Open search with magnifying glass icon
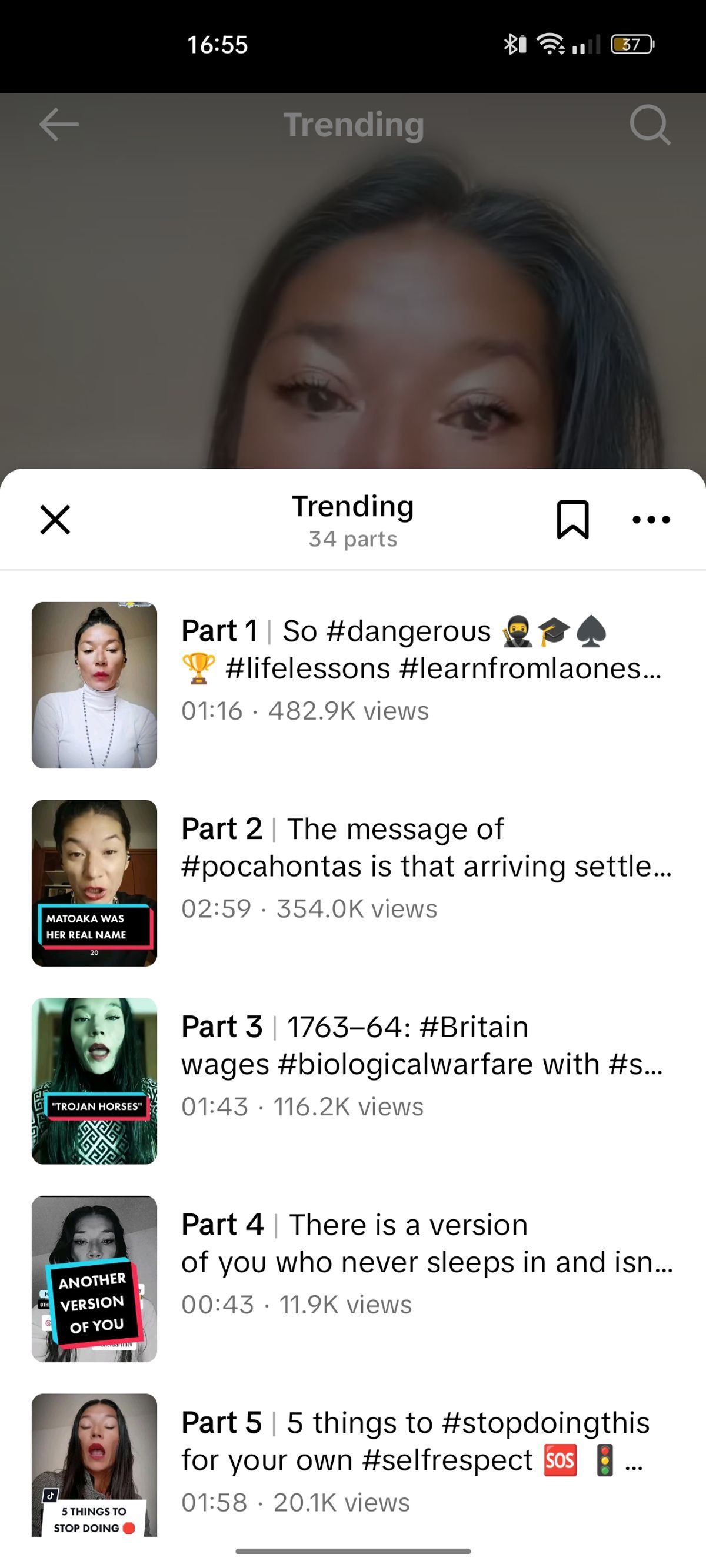Image resolution: width=706 pixels, height=1568 pixels. (x=650, y=125)
